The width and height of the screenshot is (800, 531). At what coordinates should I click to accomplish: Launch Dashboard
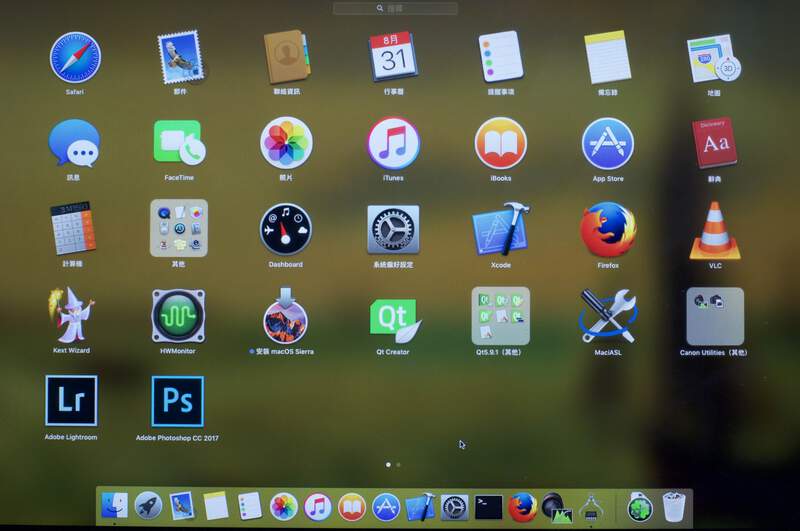click(x=286, y=229)
